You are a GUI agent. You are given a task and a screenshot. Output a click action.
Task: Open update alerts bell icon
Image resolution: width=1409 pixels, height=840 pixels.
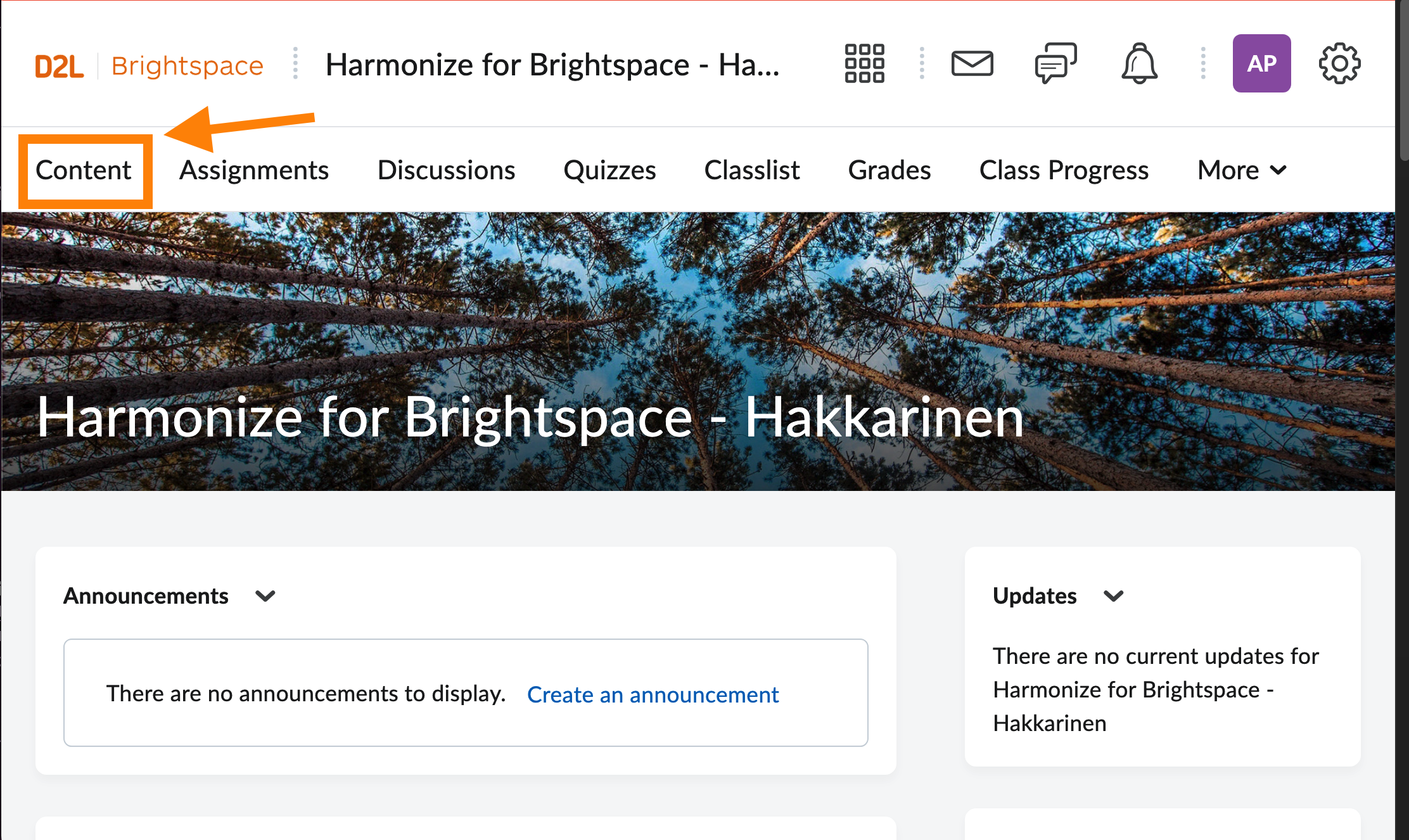click(1139, 63)
